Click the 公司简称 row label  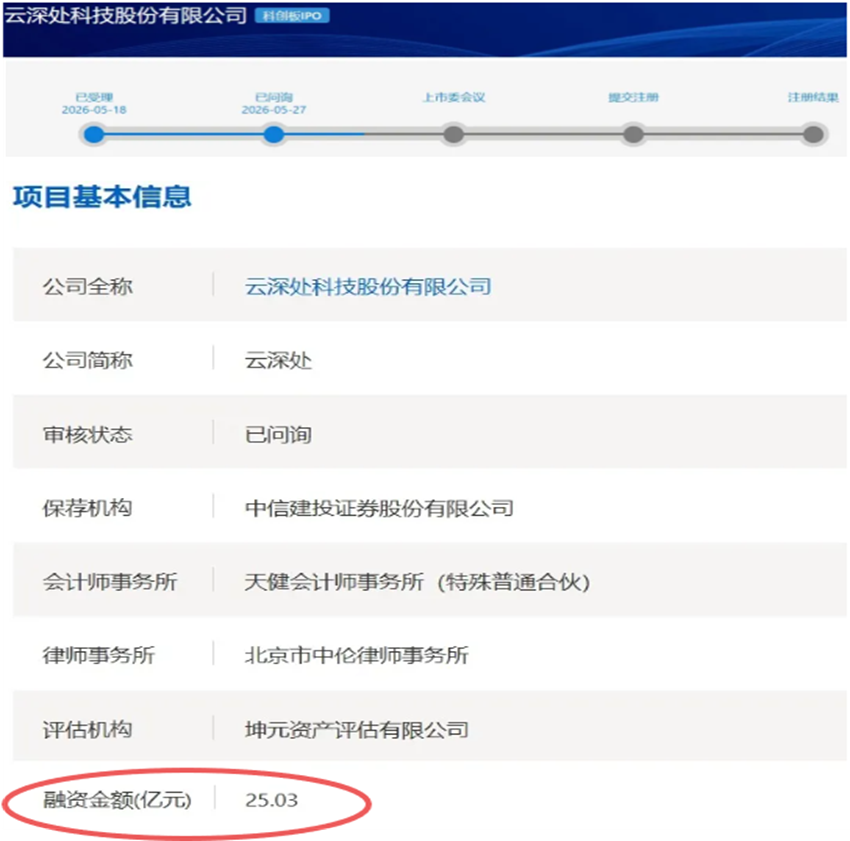(x=88, y=360)
